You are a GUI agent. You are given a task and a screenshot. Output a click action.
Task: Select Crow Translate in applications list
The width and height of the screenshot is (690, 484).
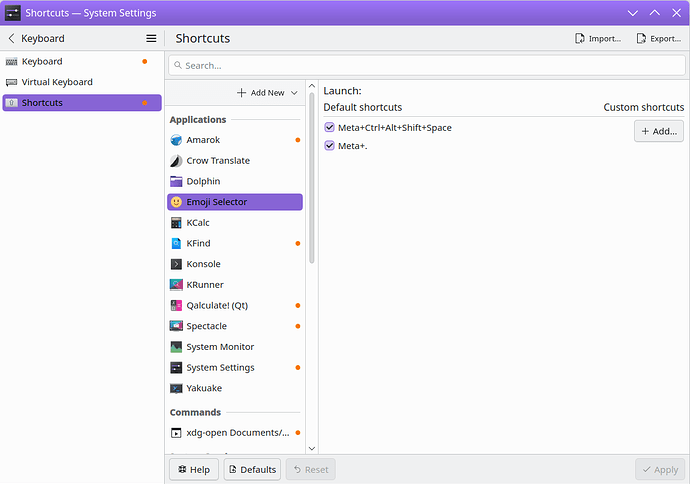235,161
